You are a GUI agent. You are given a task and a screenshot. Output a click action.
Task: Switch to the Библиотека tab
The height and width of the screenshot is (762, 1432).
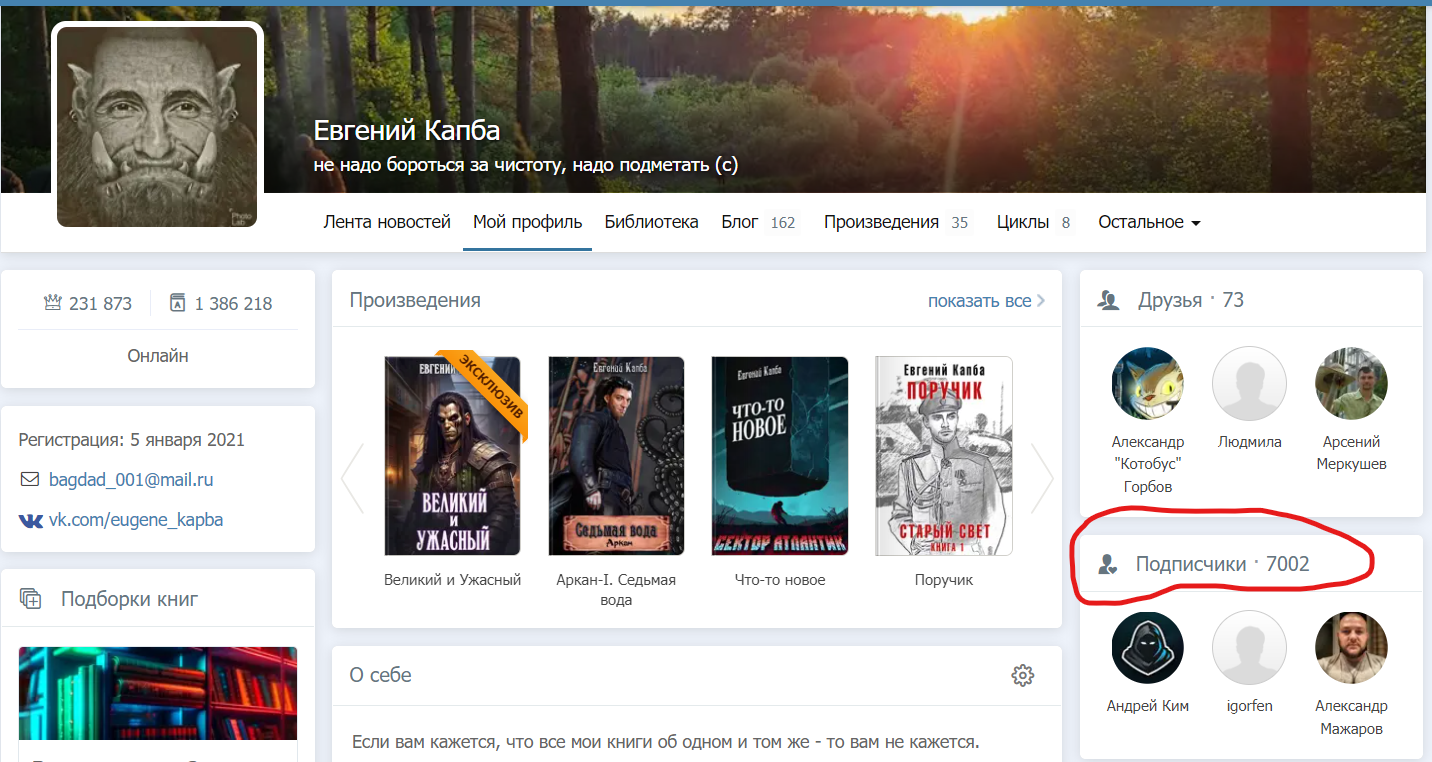pyautogui.click(x=651, y=222)
